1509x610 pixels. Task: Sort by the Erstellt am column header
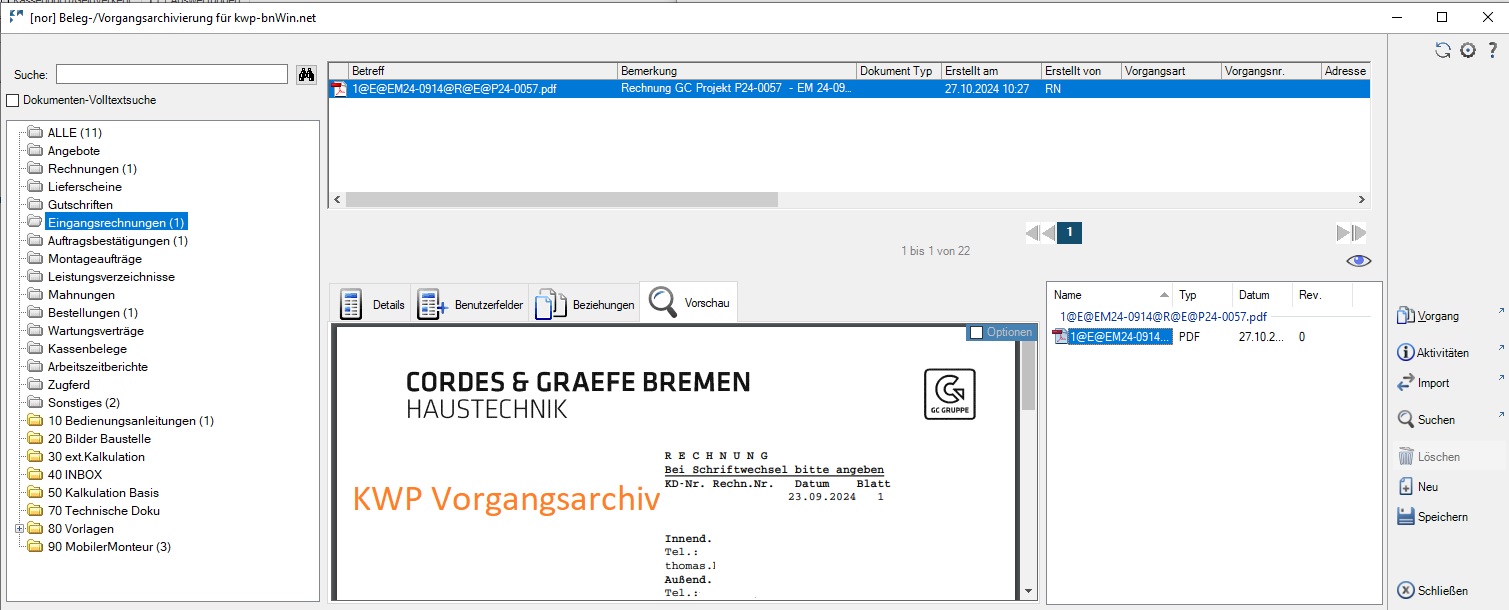click(x=991, y=71)
